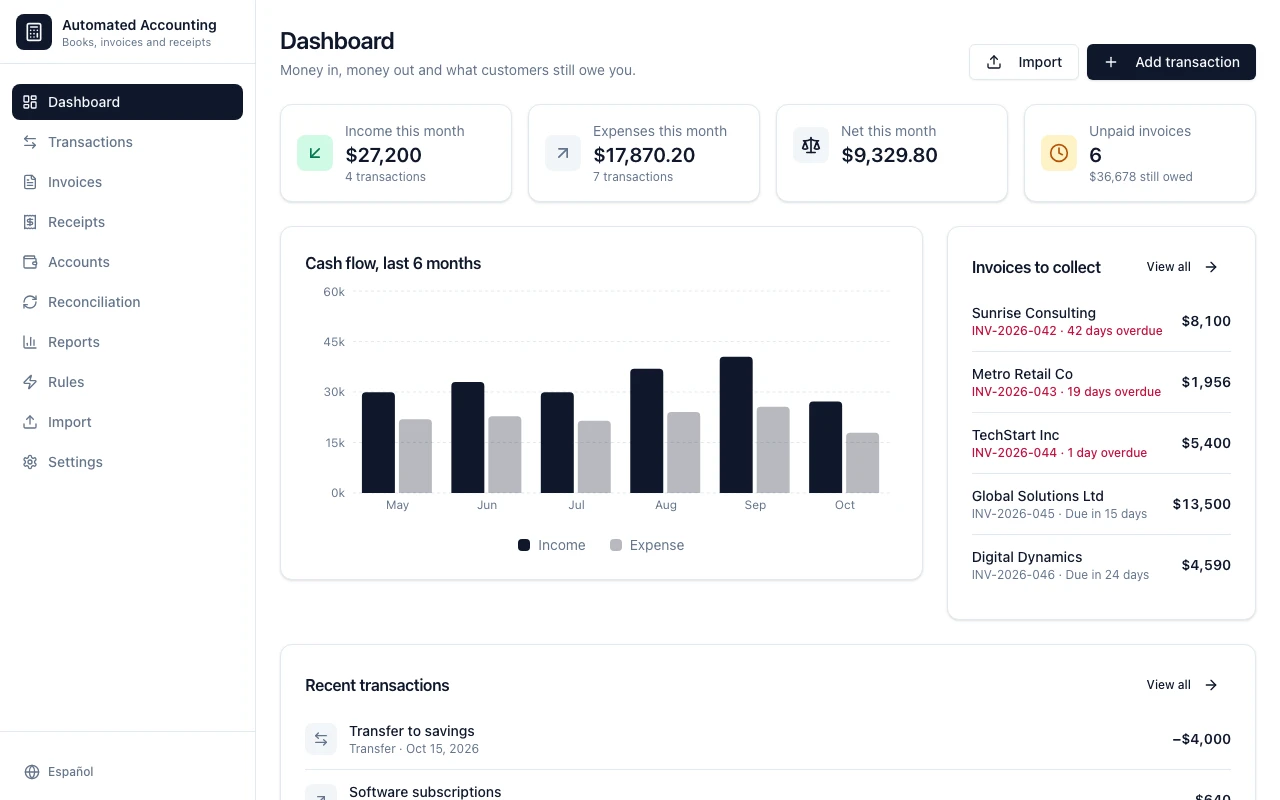1280x800 pixels.
Task: Click the transfer icon beside Transfer to savings
Action: tap(321, 739)
